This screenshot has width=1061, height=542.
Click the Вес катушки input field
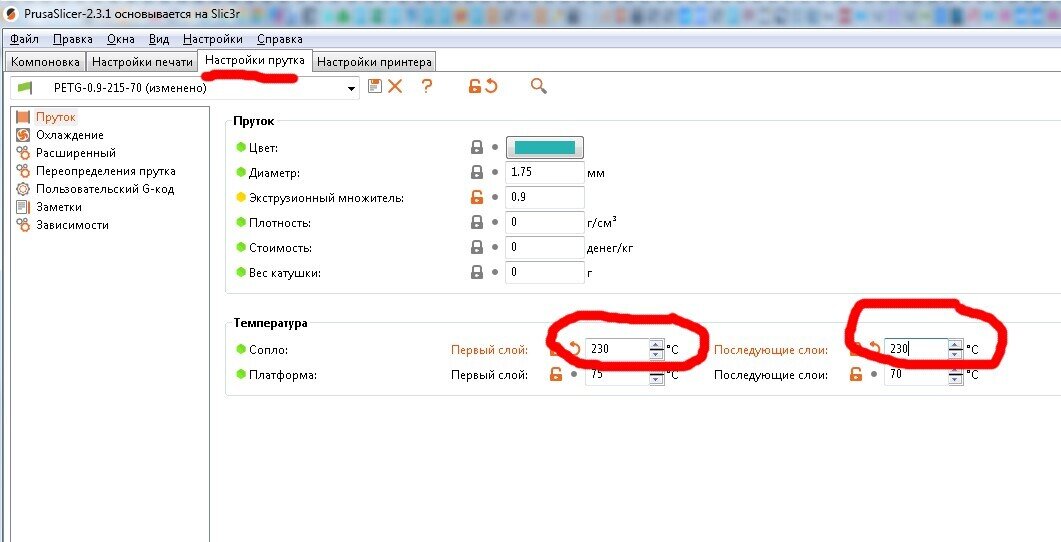click(545, 273)
